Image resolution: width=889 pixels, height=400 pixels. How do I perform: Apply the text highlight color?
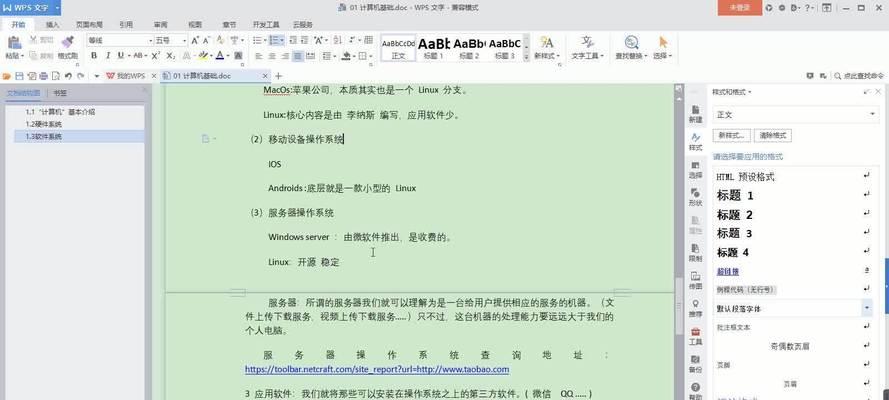tap(203, 56)
